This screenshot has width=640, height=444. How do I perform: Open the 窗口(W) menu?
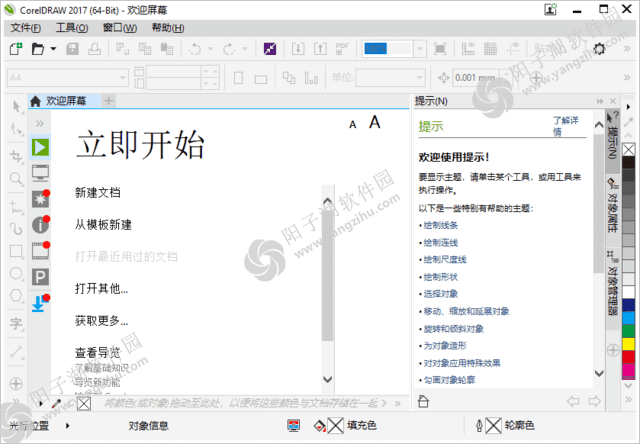point(120,28)
